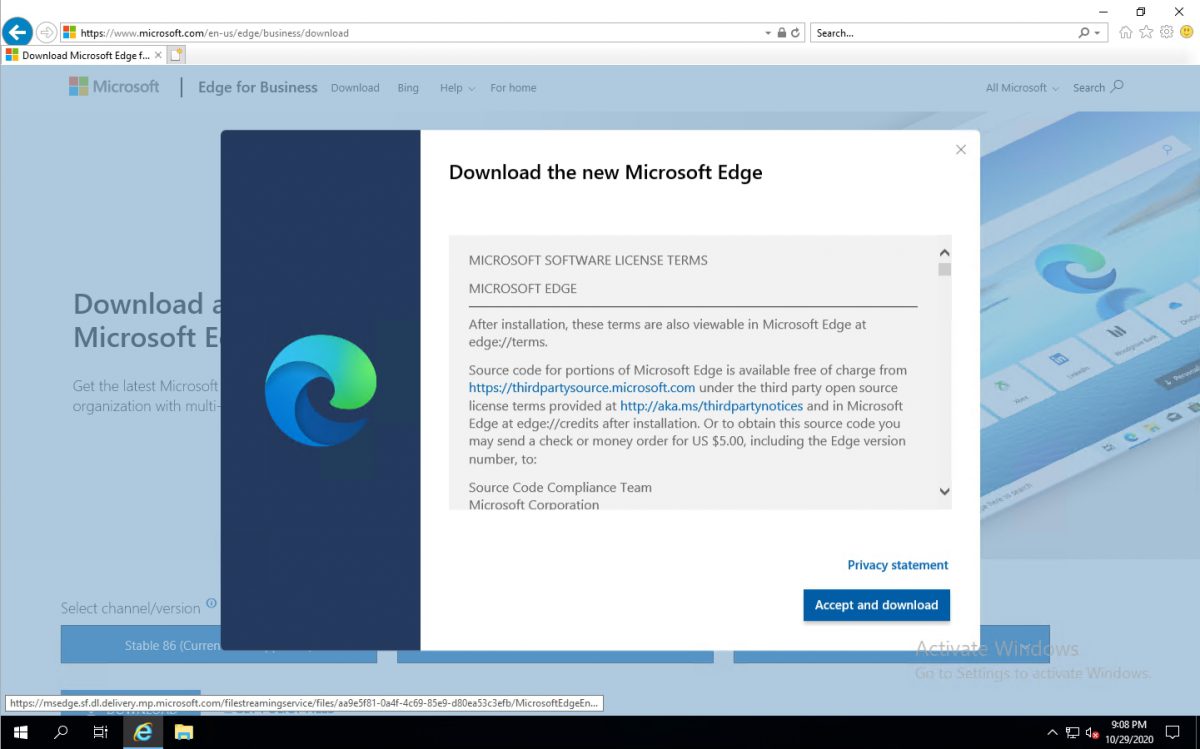Click the Internet Explorer taskbar icon

pyautogui.click(x=143, y=732)
